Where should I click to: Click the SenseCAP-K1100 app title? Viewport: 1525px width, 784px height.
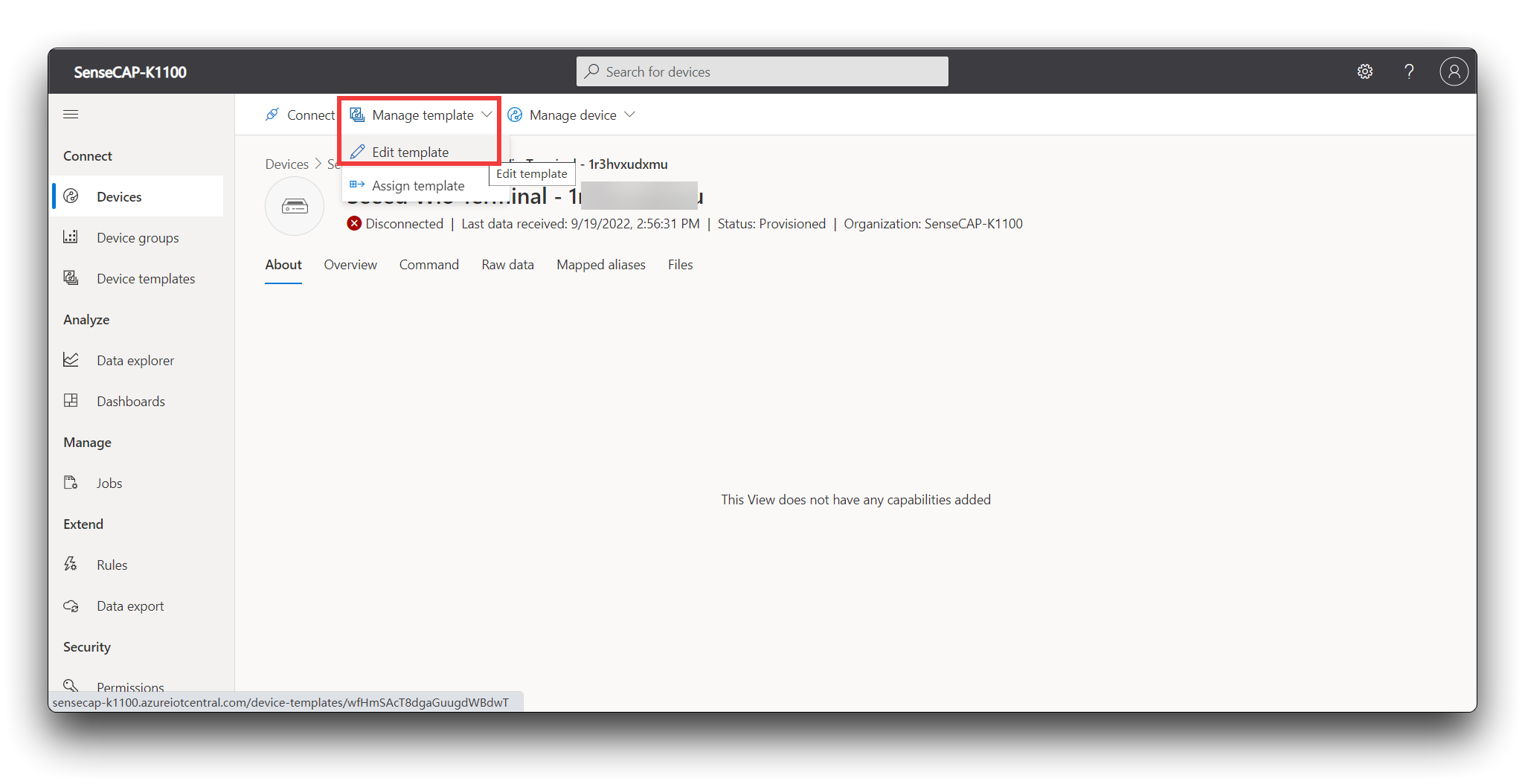click(x=130, y=72)
